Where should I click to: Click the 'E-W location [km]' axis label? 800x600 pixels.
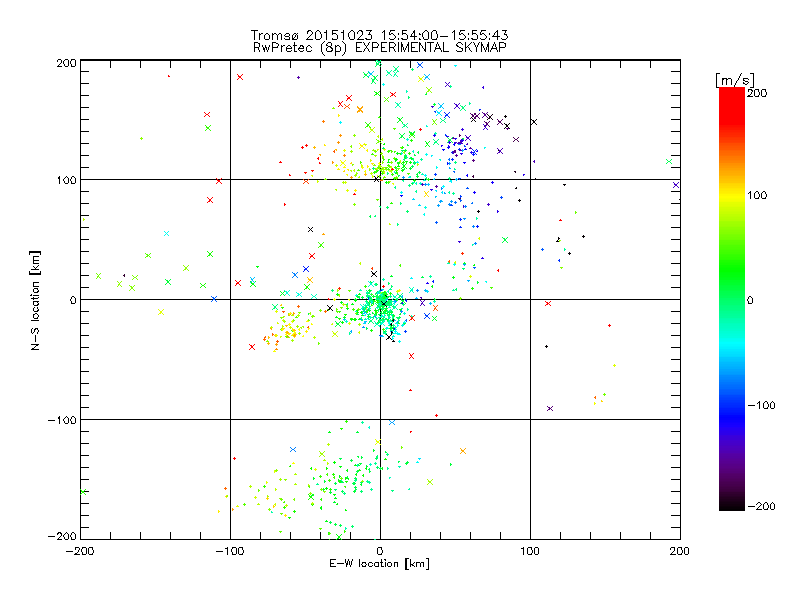(380, 564)
